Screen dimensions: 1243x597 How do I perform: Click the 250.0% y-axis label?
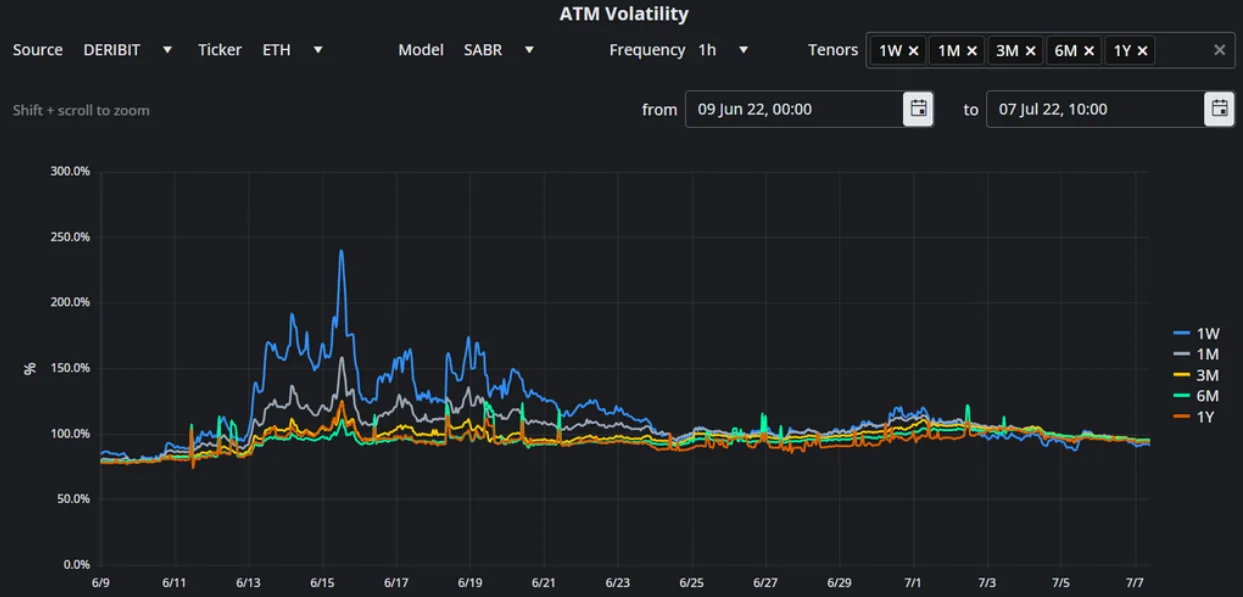pyautogui.click(x=70, y=237)
